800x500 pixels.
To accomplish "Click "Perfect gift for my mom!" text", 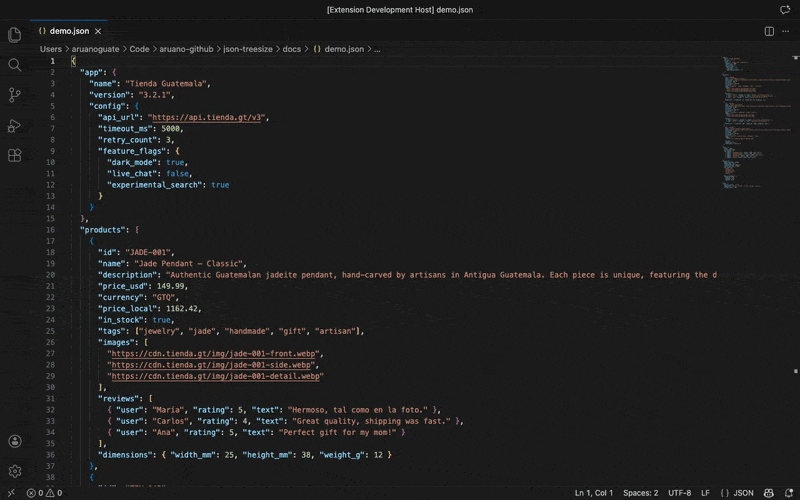I will [x=337, y=432].
